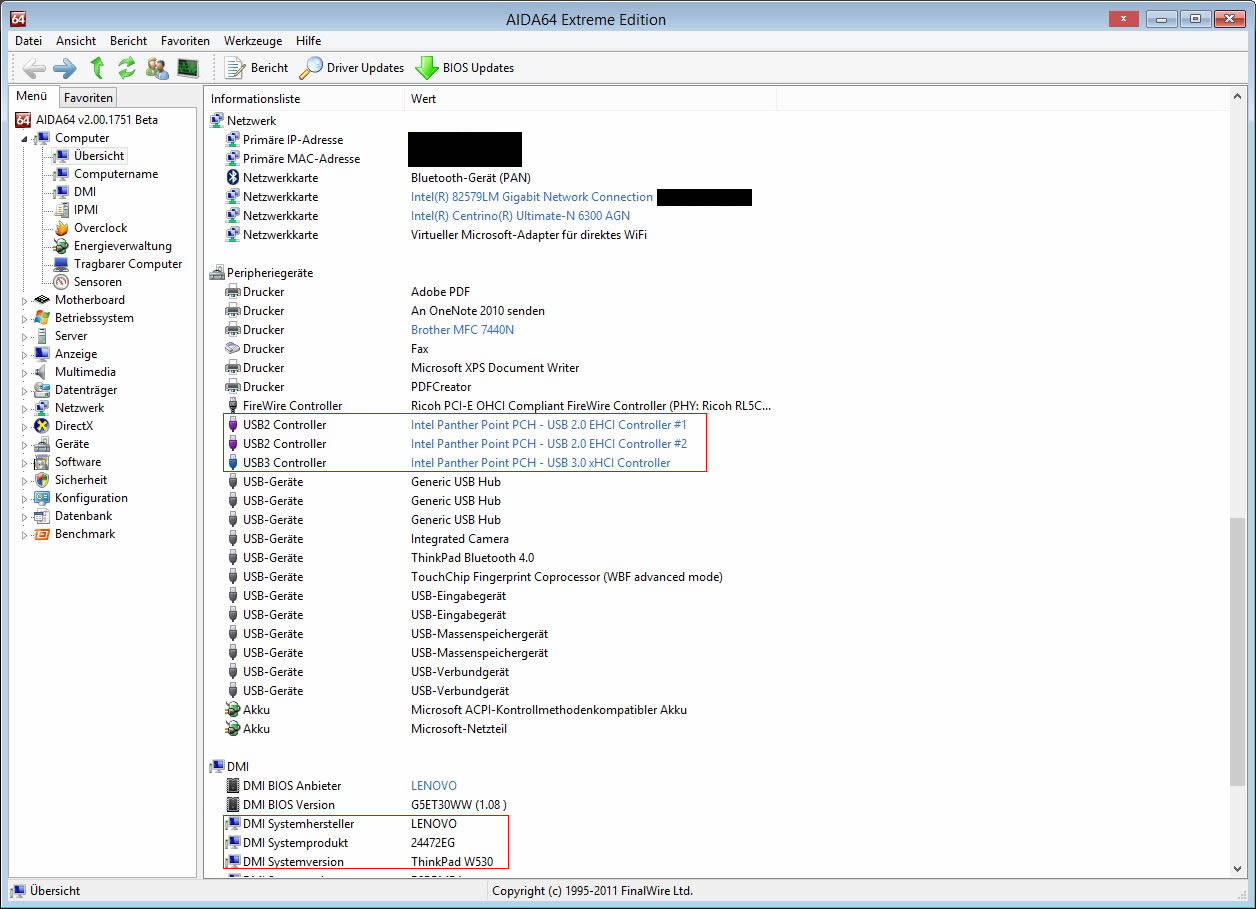Image resolution: width=1256 pixels, height=909 pixels.
Task: Select AIDA64 v2.00.1751 Beta root node
Action: click(97, 120)
